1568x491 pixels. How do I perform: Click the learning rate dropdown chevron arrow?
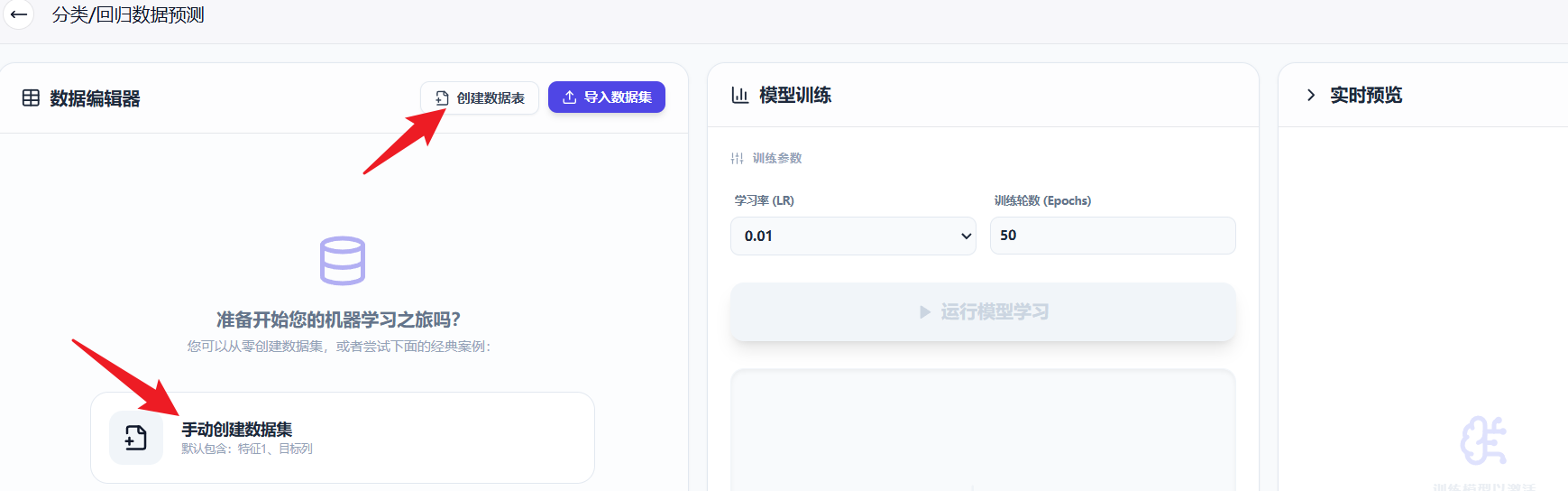(x=966, y=236)
